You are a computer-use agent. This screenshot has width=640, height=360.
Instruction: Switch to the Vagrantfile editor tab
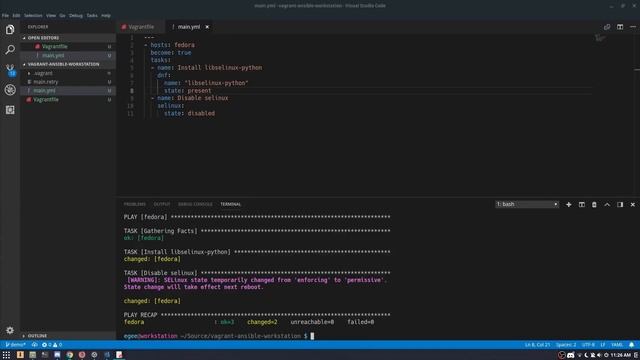141,27
